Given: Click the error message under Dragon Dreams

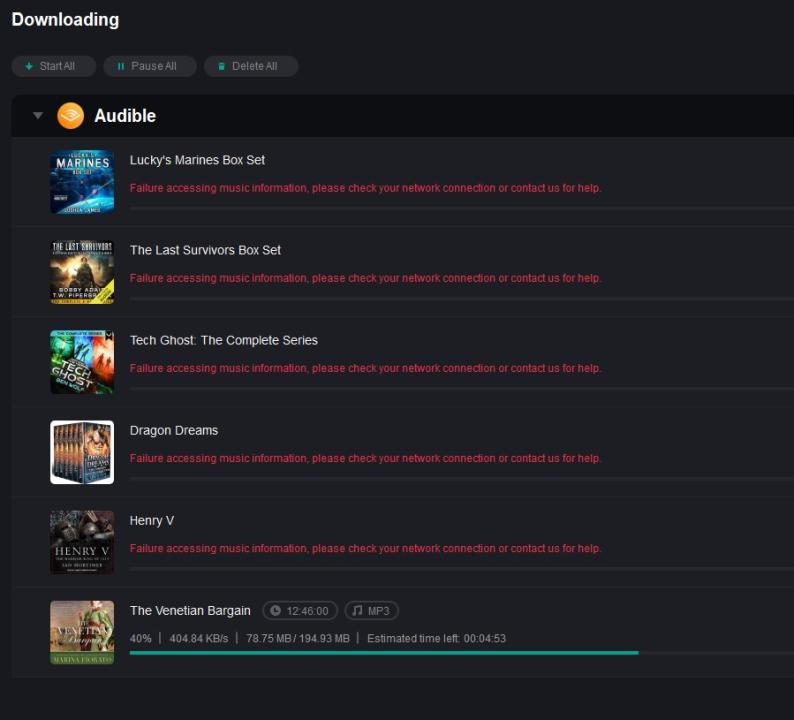Looking at the screenshot, I should tap(366, 459).
